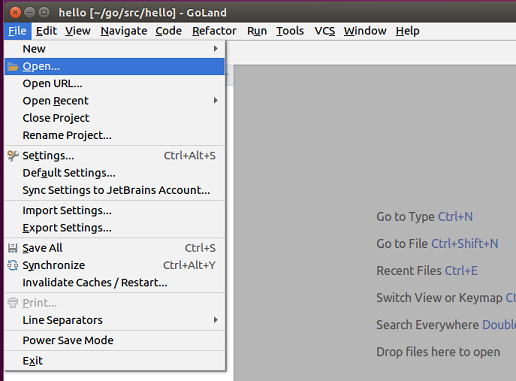
Task: Open the VCS menu
Action: (x=325, y=31)
